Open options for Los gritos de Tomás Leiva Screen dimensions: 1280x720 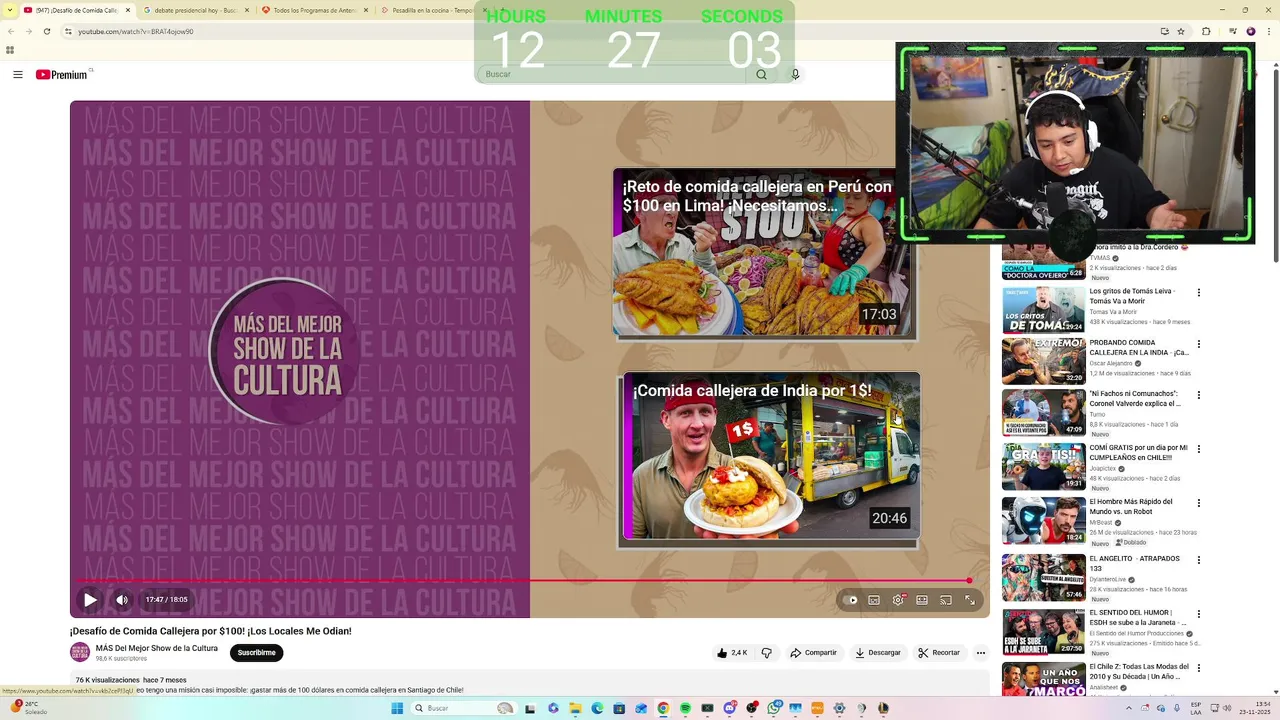(x=1199, y=293)
